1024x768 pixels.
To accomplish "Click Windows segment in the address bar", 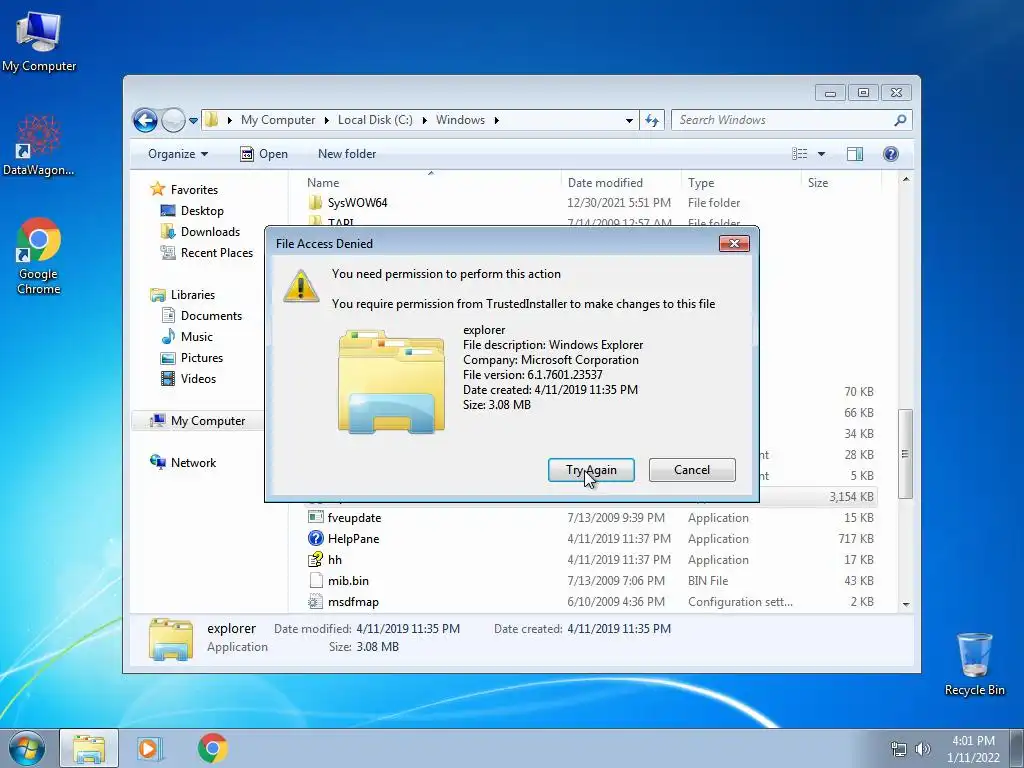I will click(460, 120).
